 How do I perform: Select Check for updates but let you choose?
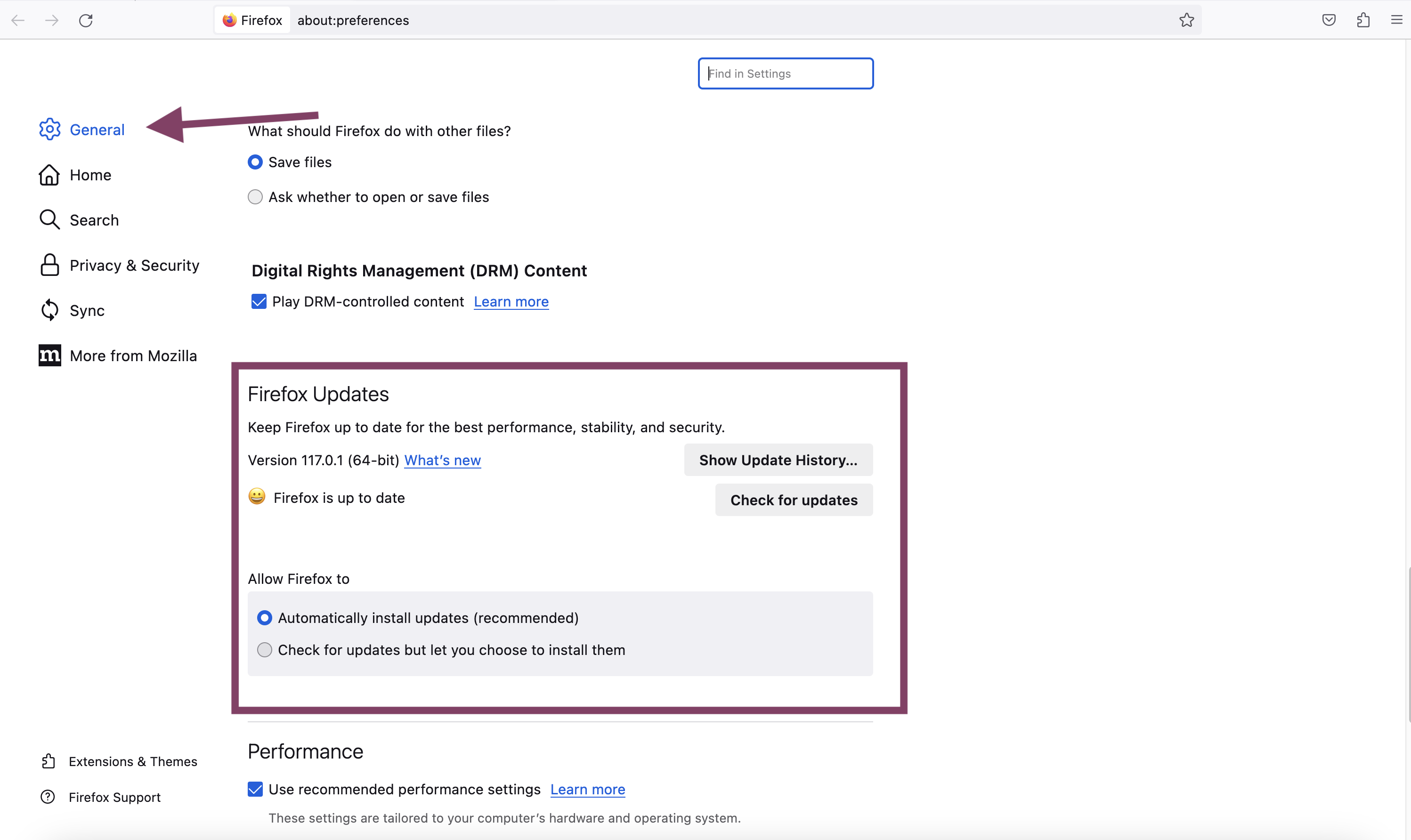coord(264,650)
